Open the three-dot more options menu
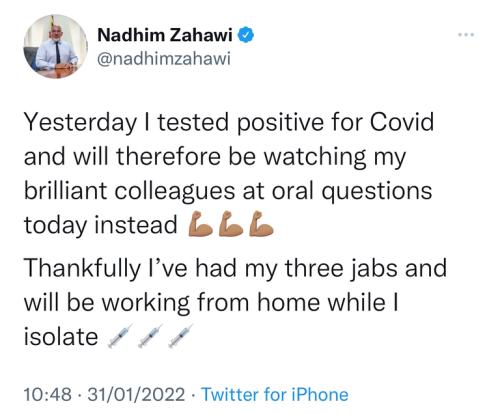Screen dimensions: 500x414 [x=466, y=34]
